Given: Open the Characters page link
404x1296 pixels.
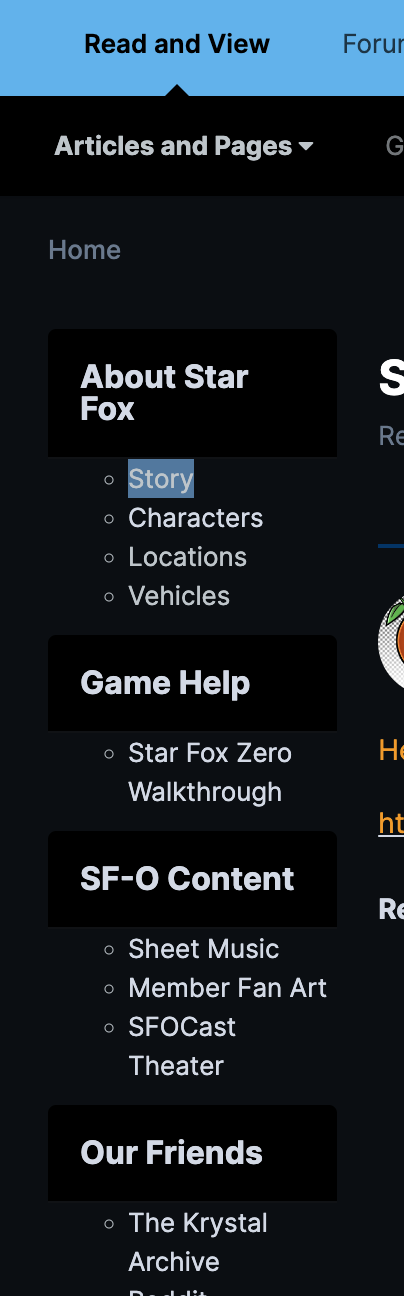Looking at the screenshot, I should (196, 518).
